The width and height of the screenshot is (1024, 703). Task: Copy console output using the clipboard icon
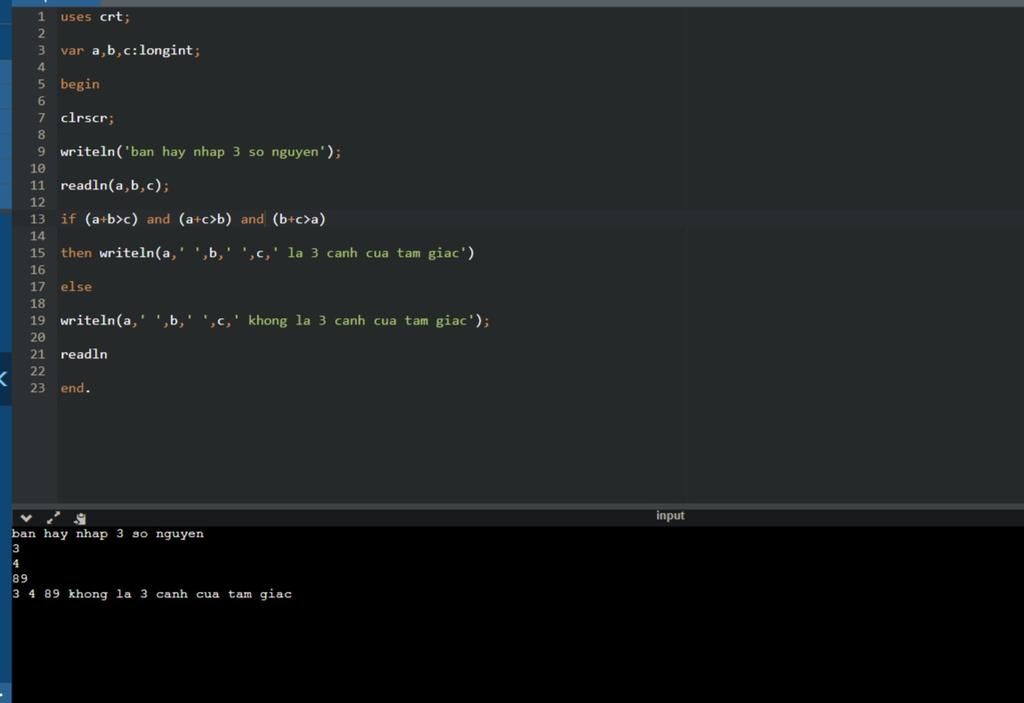coord(80,519)
